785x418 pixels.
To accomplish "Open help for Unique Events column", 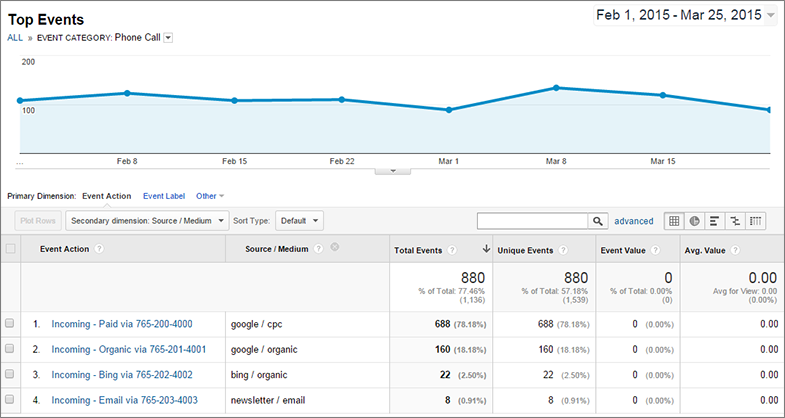I will (563, 250).
